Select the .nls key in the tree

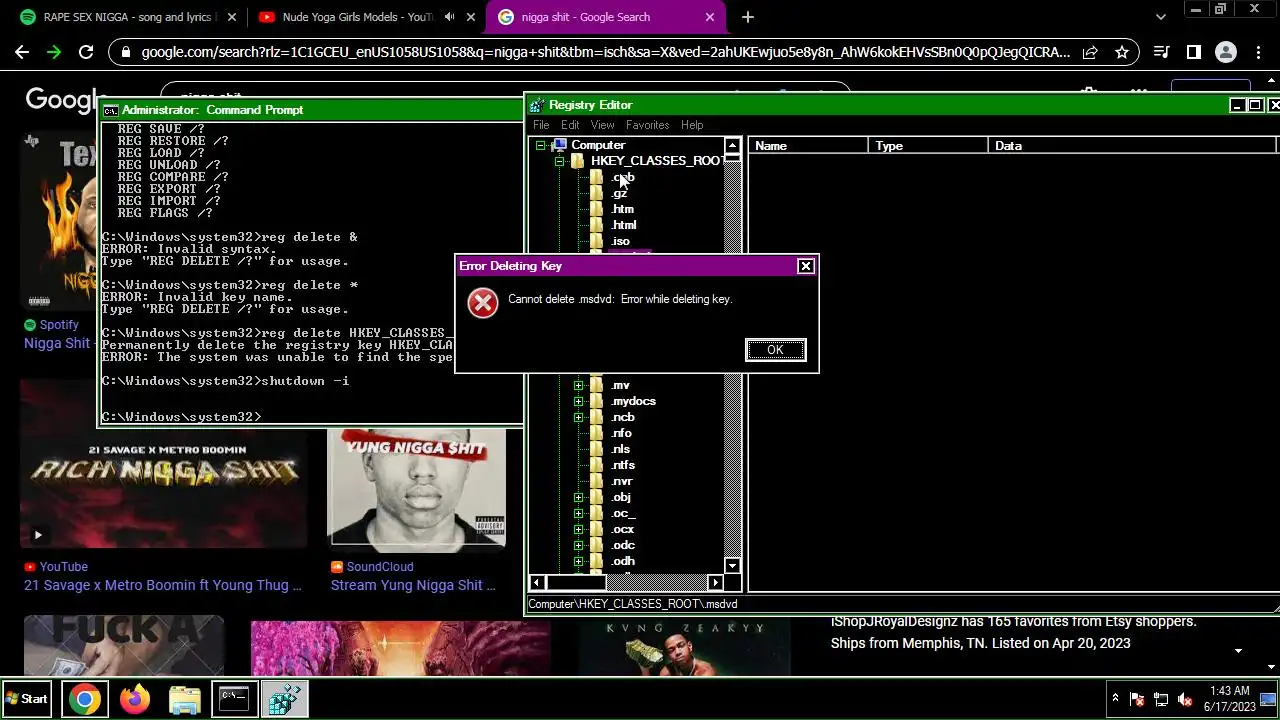click(621, 449)
